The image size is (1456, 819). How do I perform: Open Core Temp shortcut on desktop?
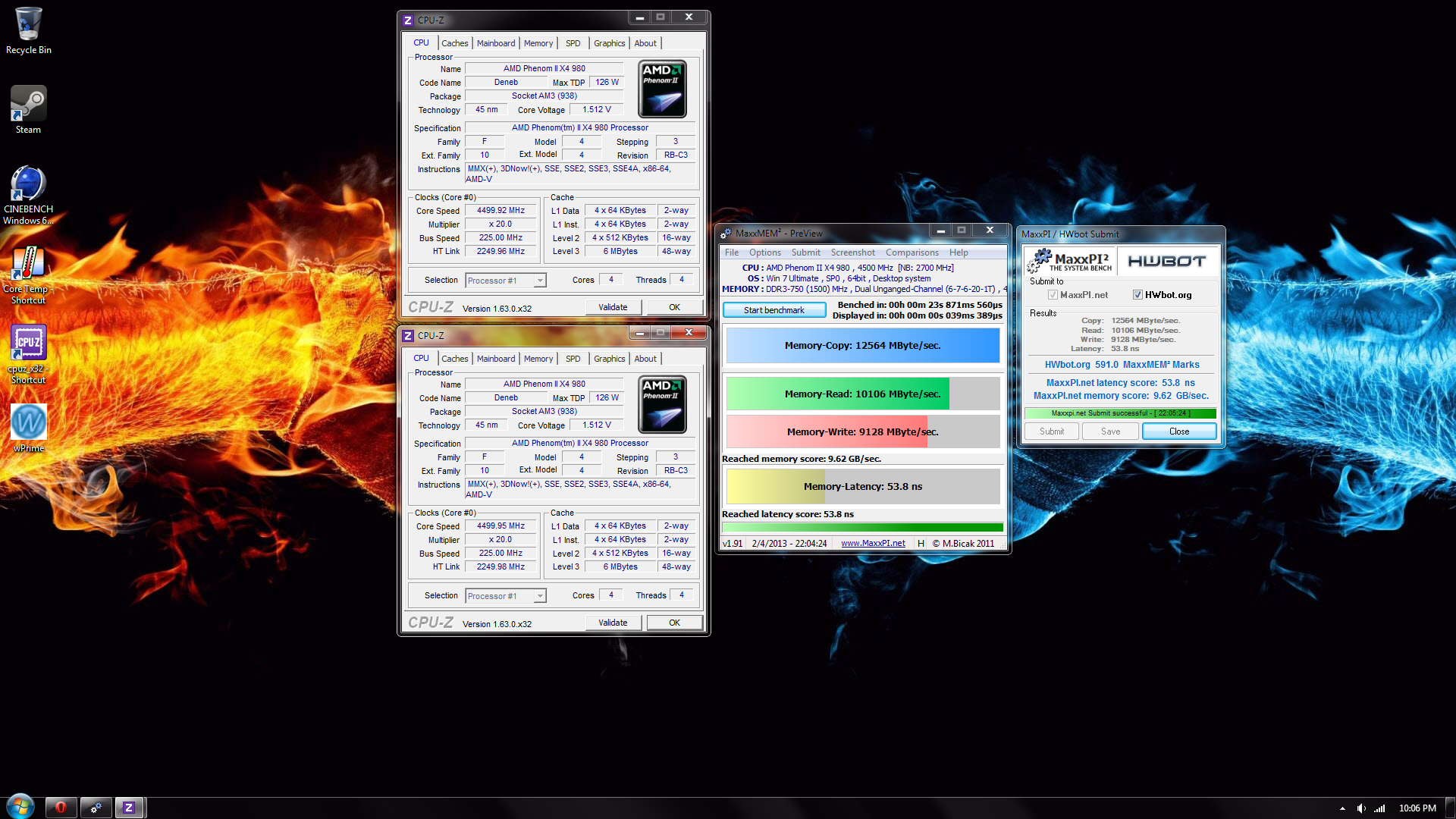tap(29, 275)
